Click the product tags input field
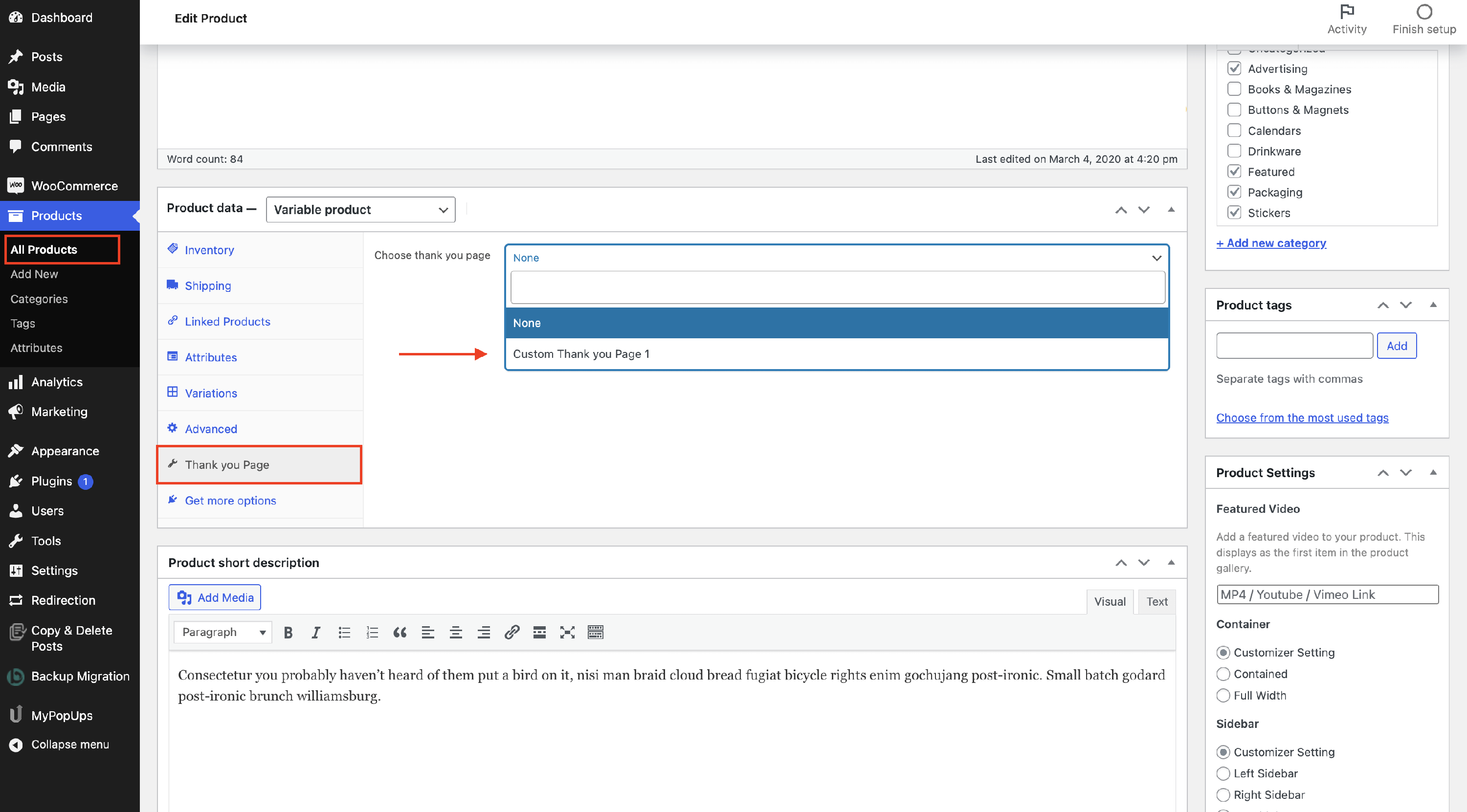This screenshot has height=812, width=1467. 1294,346
